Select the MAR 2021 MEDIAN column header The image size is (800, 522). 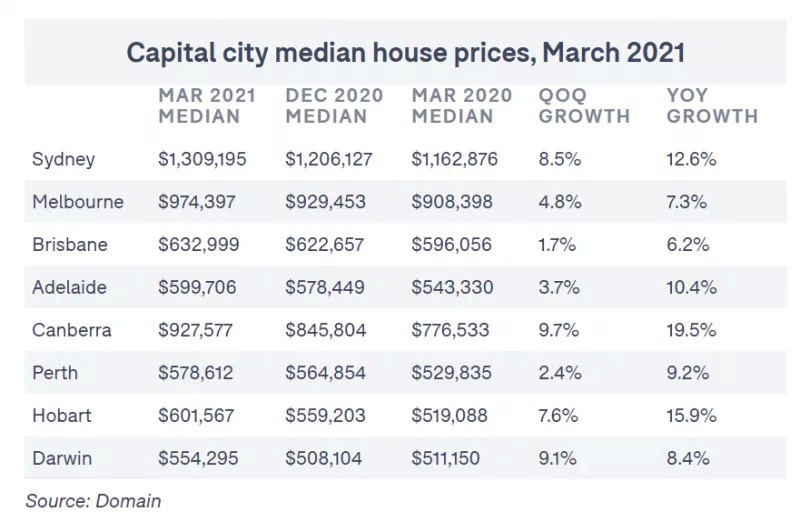207,106
